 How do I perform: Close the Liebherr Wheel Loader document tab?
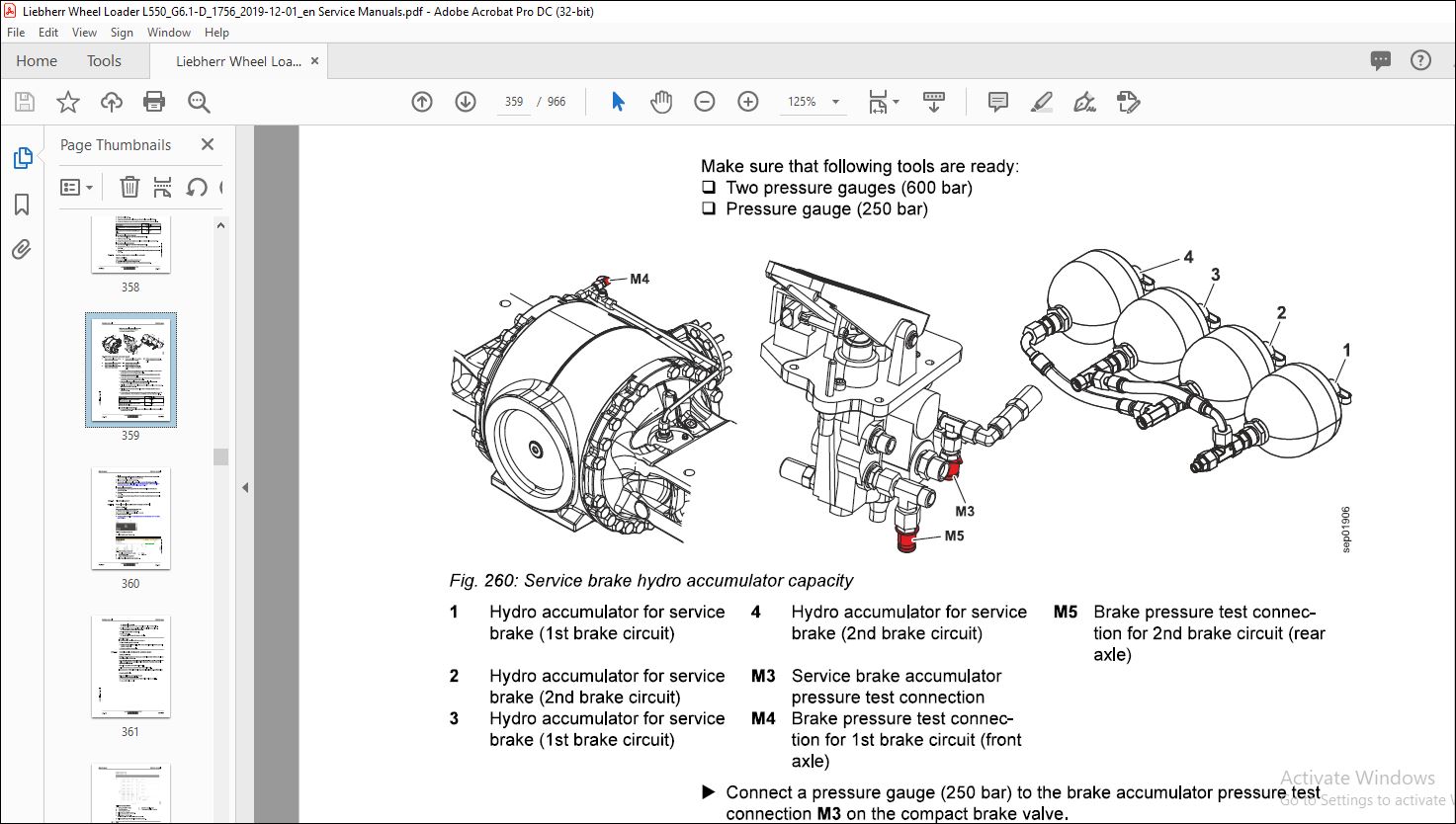click(x=315, y=60)
